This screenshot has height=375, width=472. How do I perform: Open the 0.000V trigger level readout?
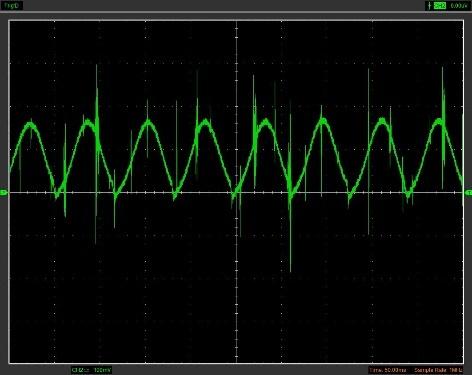click(x=459, y=5)
